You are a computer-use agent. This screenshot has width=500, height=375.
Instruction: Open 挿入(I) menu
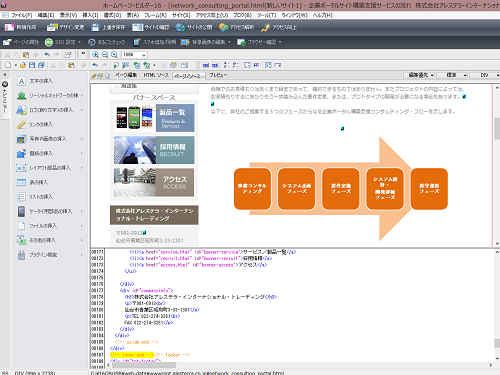tap(90, 15)
